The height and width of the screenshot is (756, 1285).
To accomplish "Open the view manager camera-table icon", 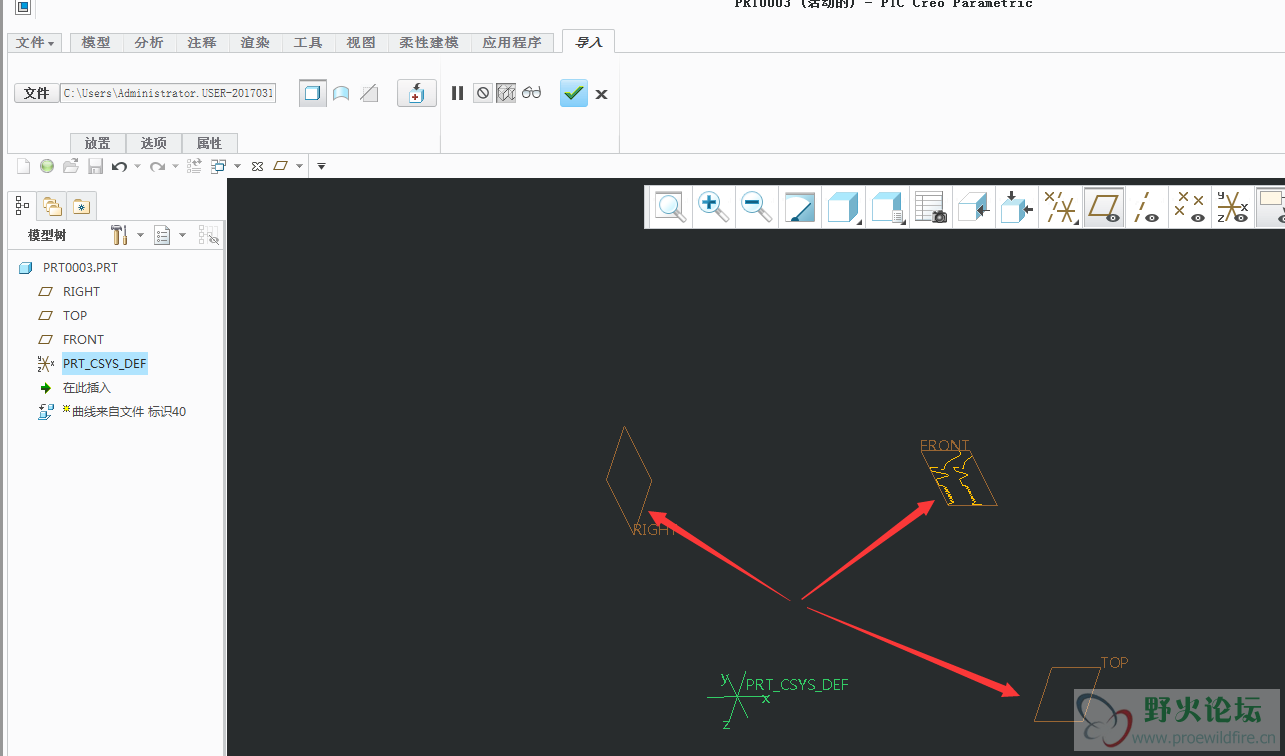I will pyautogui.click(x=931, y=207).
